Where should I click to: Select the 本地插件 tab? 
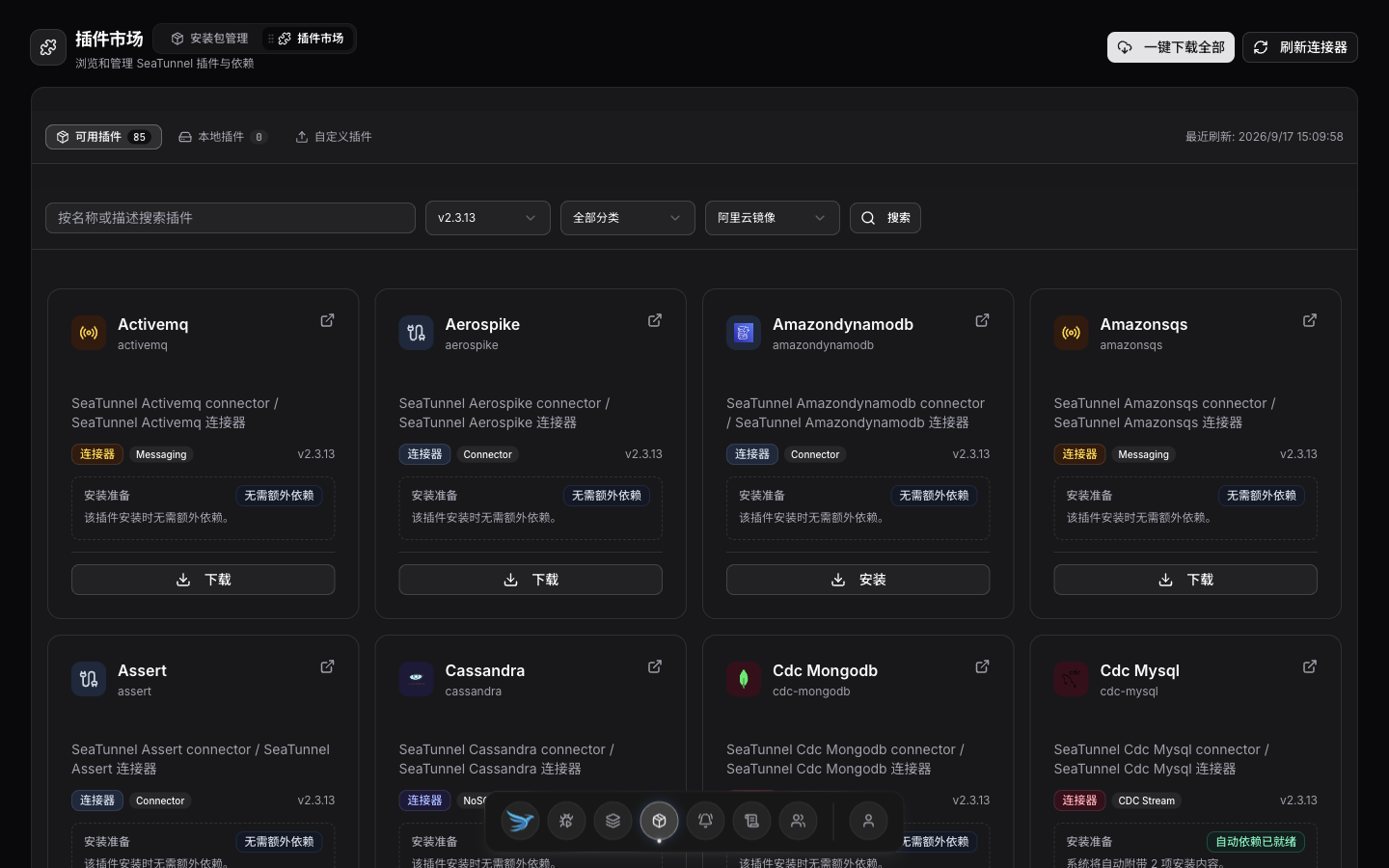click(x=223, y=137)
